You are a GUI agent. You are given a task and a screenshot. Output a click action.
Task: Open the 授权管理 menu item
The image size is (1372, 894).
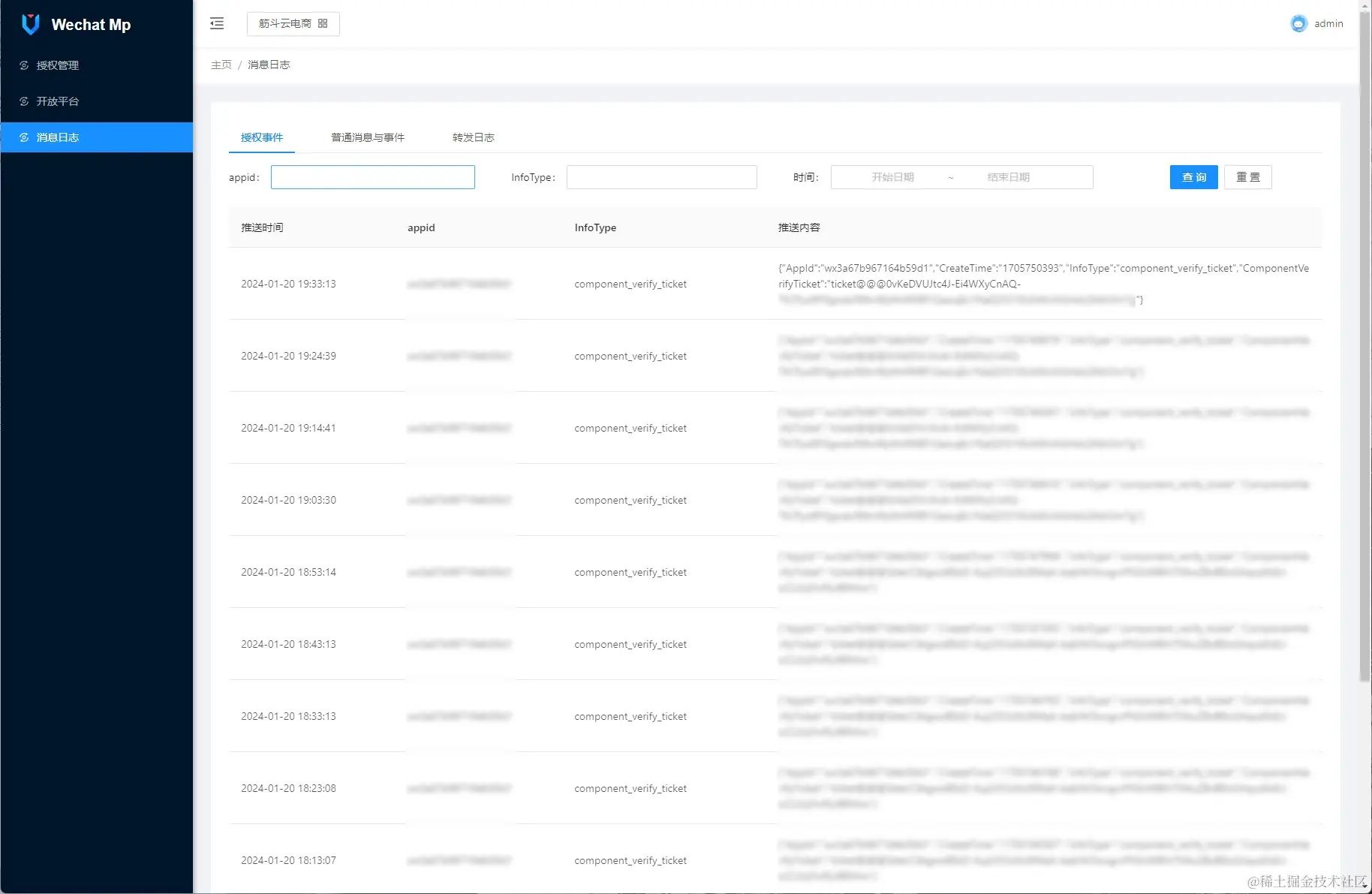[96, 65]
